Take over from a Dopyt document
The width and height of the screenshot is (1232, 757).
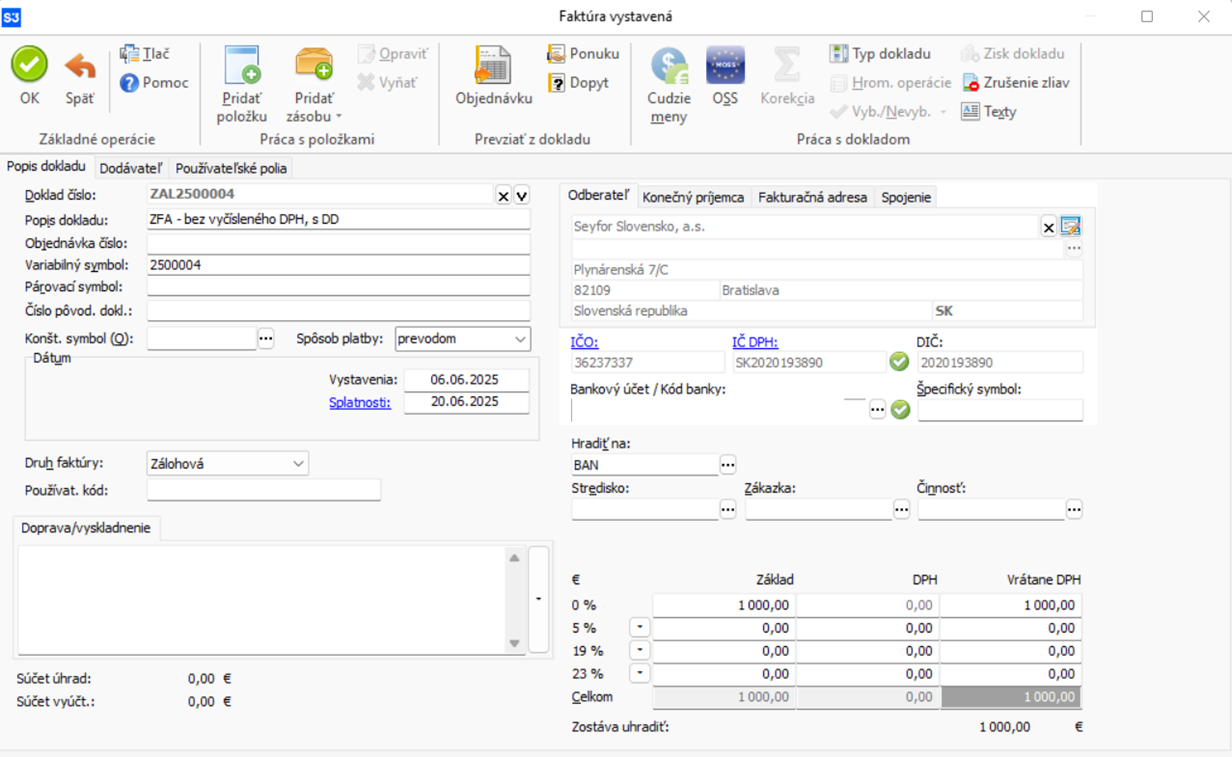578,83
